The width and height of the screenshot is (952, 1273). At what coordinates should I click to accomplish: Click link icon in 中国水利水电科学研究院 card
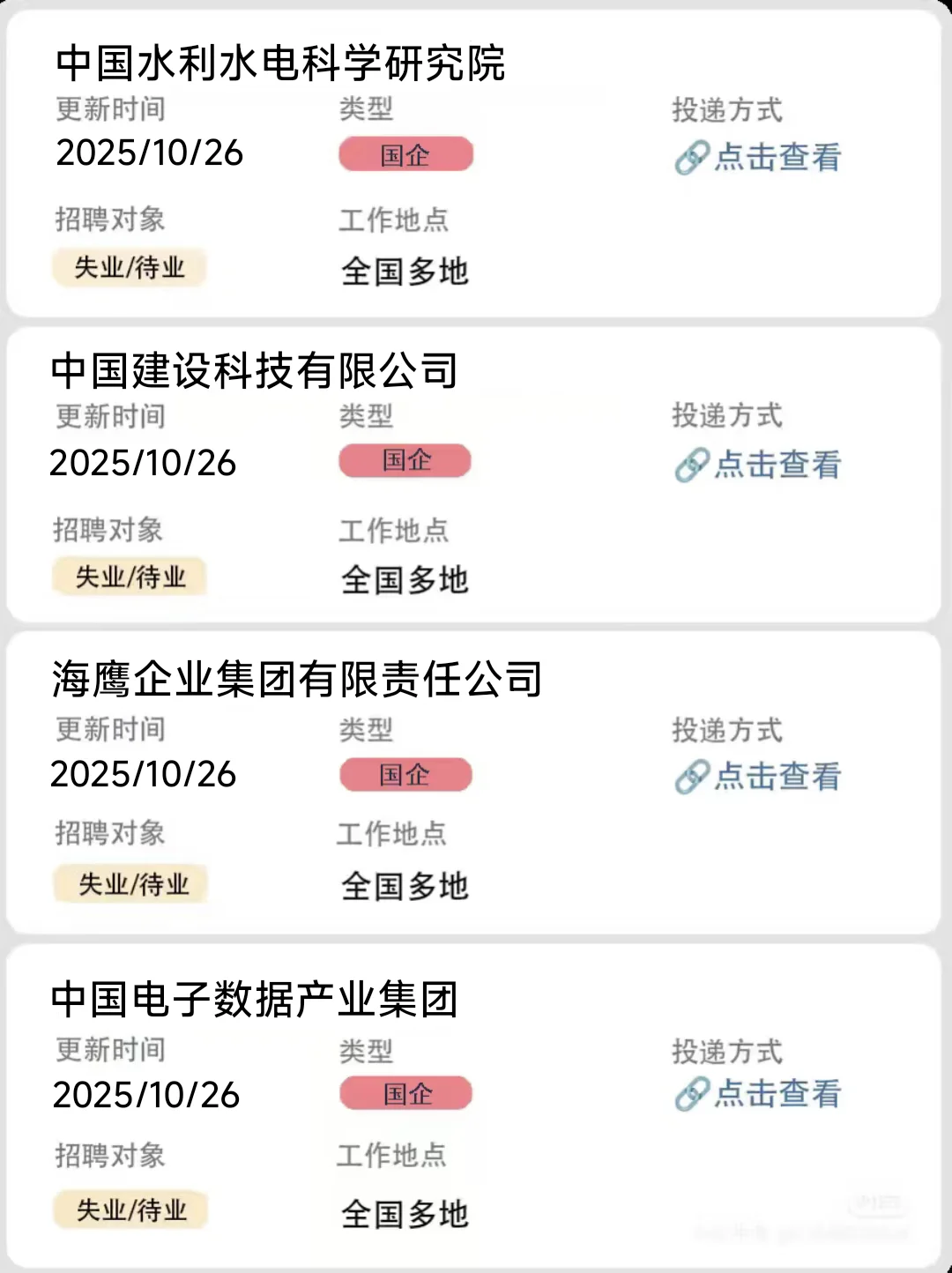click(692, 158)
